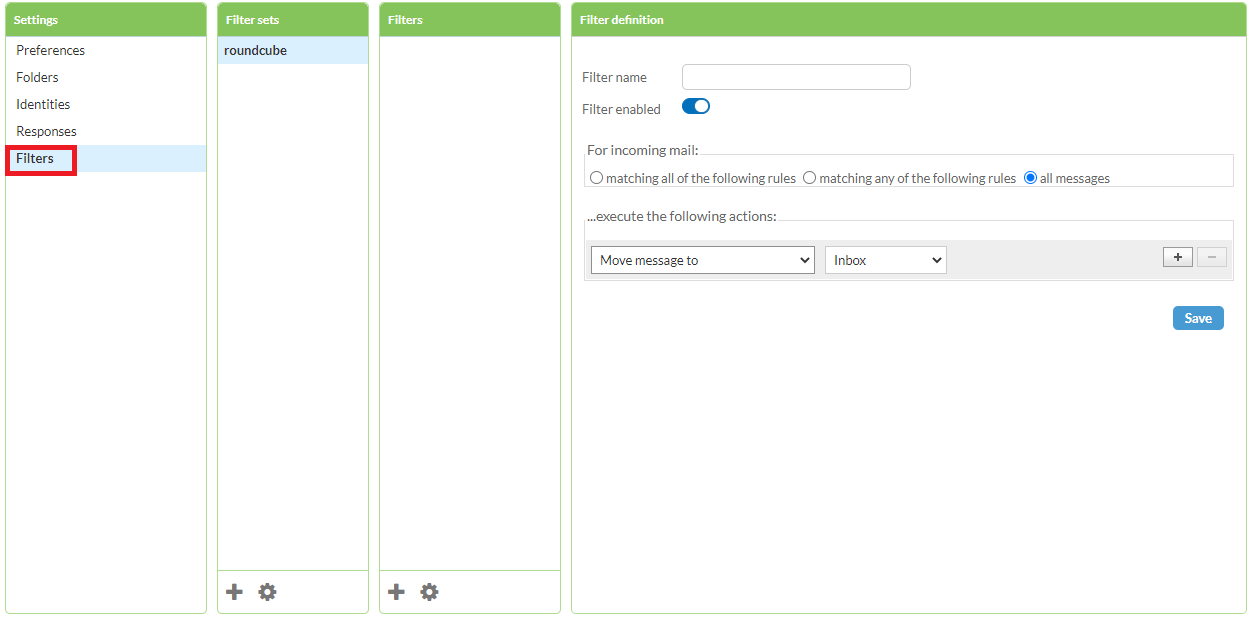The image size is (1251, 620).
Task: Select the all messages radio option
Action: point(1030,178)
